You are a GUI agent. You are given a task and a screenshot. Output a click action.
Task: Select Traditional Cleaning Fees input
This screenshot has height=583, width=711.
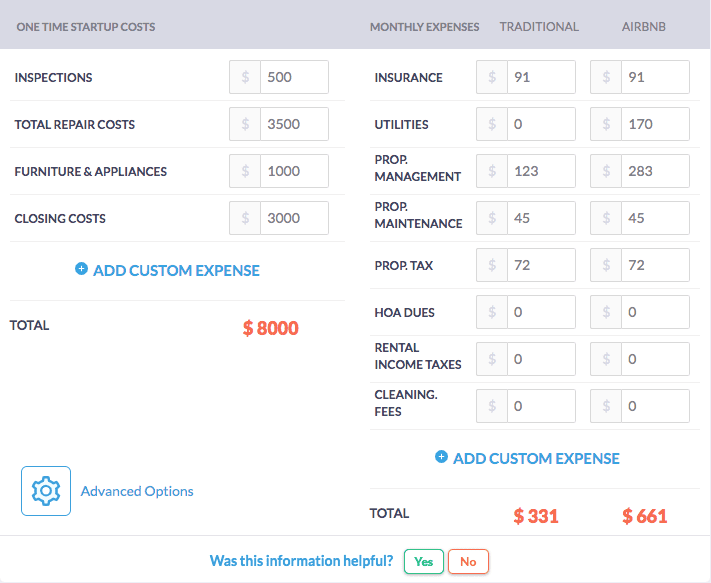(x=540, y=406)
